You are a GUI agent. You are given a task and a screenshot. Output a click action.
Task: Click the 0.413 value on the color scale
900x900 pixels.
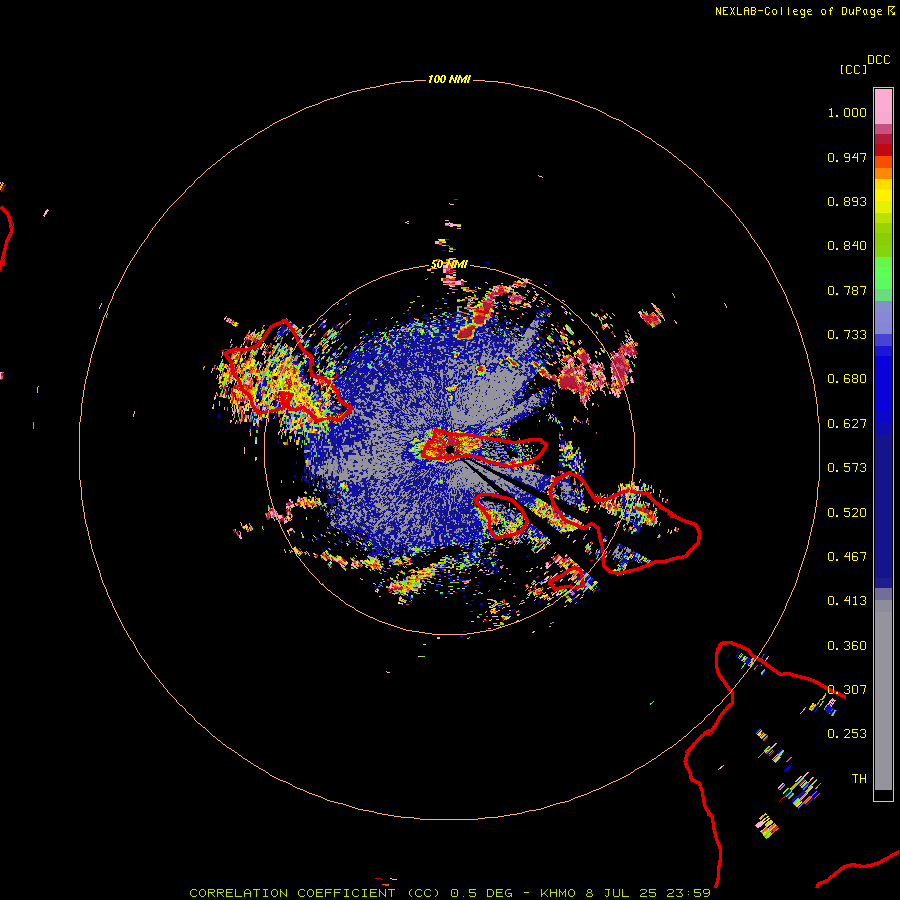click(x=847, y=601)
